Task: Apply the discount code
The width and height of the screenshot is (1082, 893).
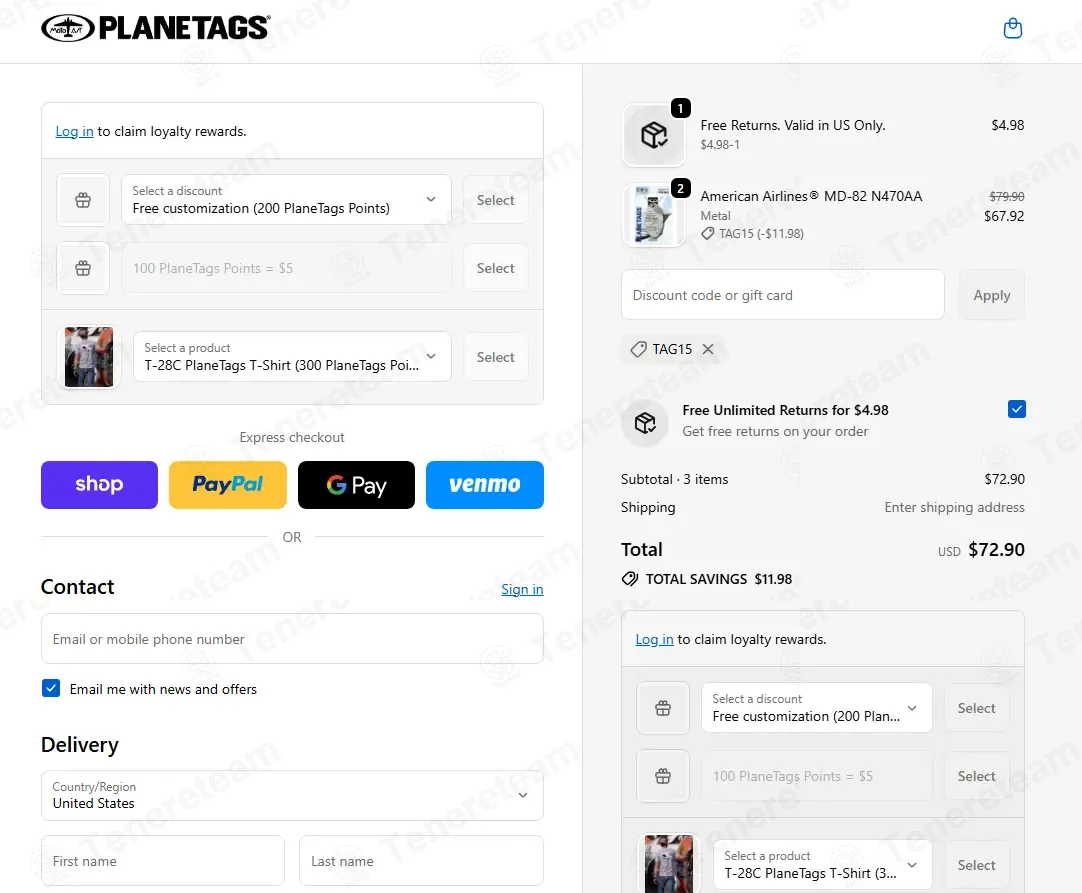Action: 992,295
